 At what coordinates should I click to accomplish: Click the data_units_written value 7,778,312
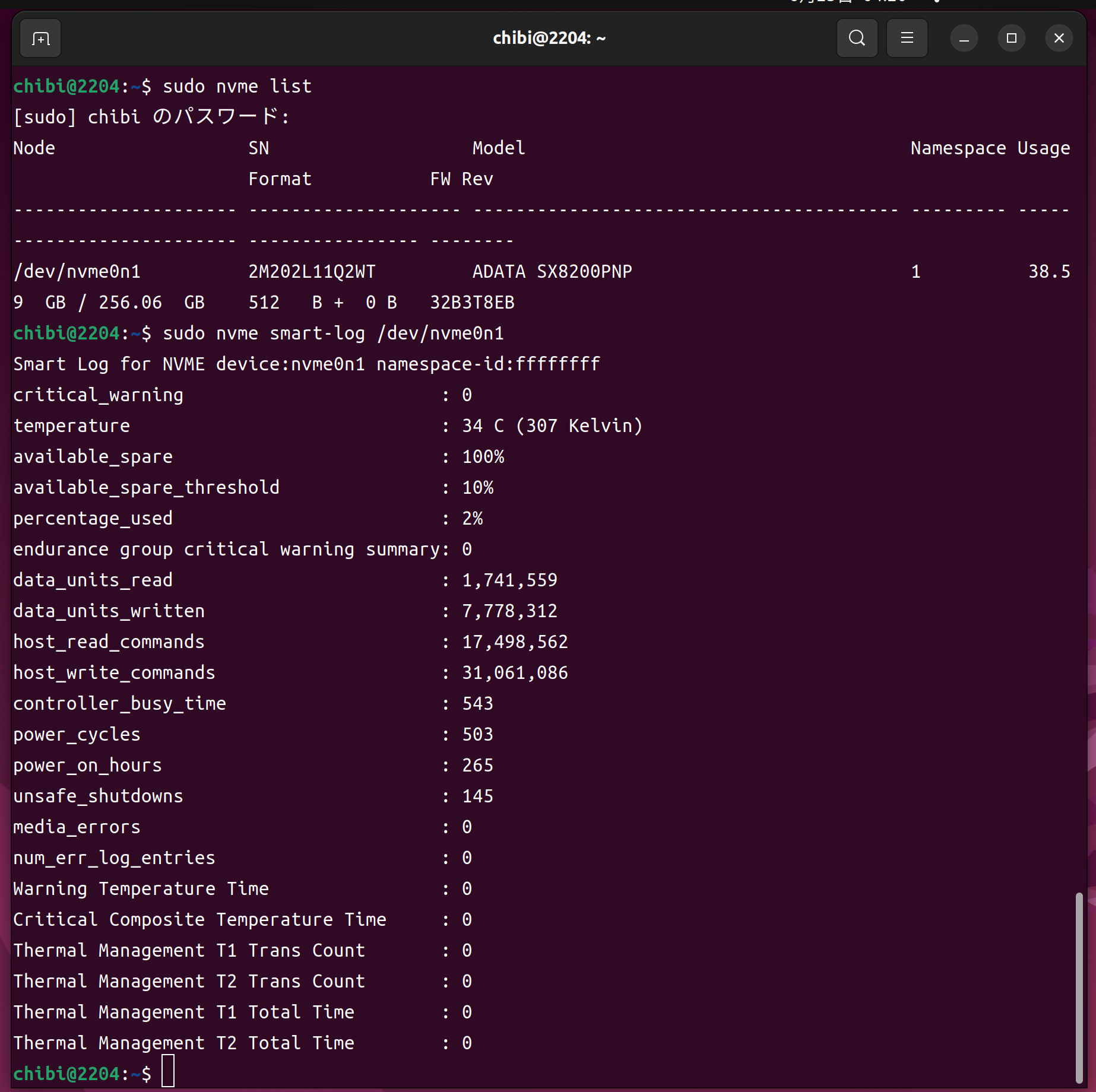pos(509,611)
